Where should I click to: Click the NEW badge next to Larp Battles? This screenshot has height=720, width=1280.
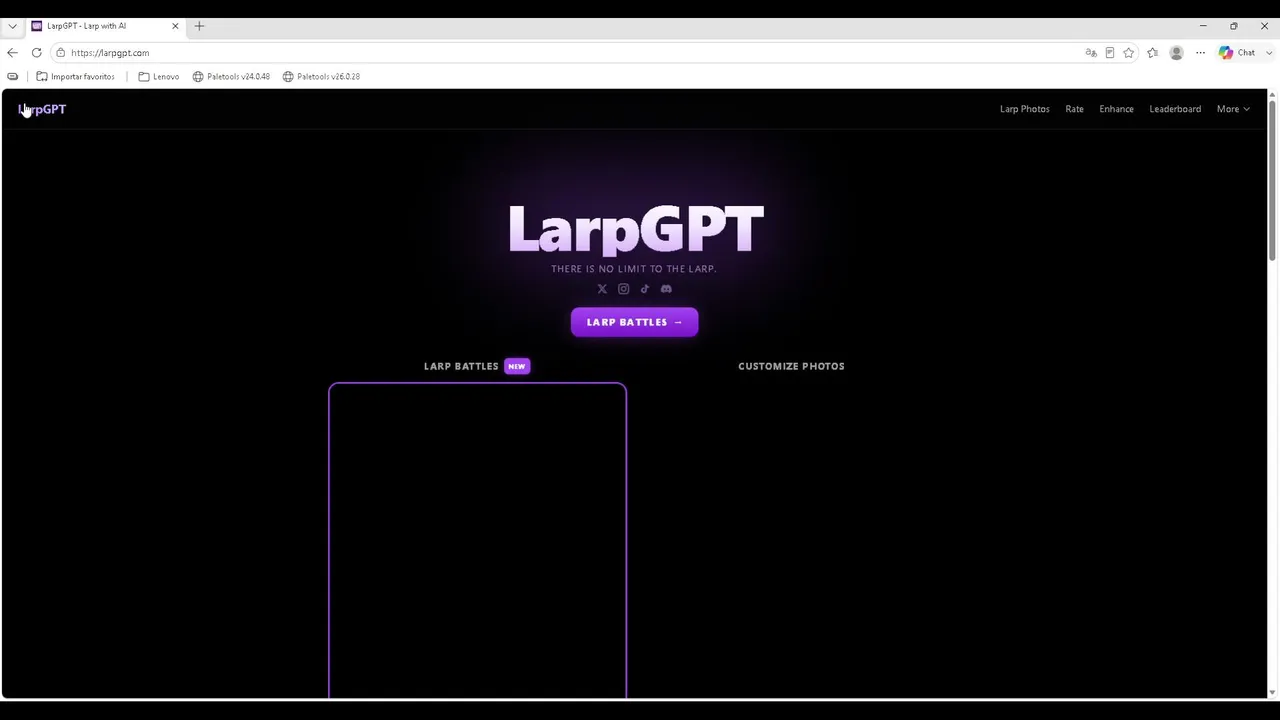pyautogui.click(x=517, y=366)
